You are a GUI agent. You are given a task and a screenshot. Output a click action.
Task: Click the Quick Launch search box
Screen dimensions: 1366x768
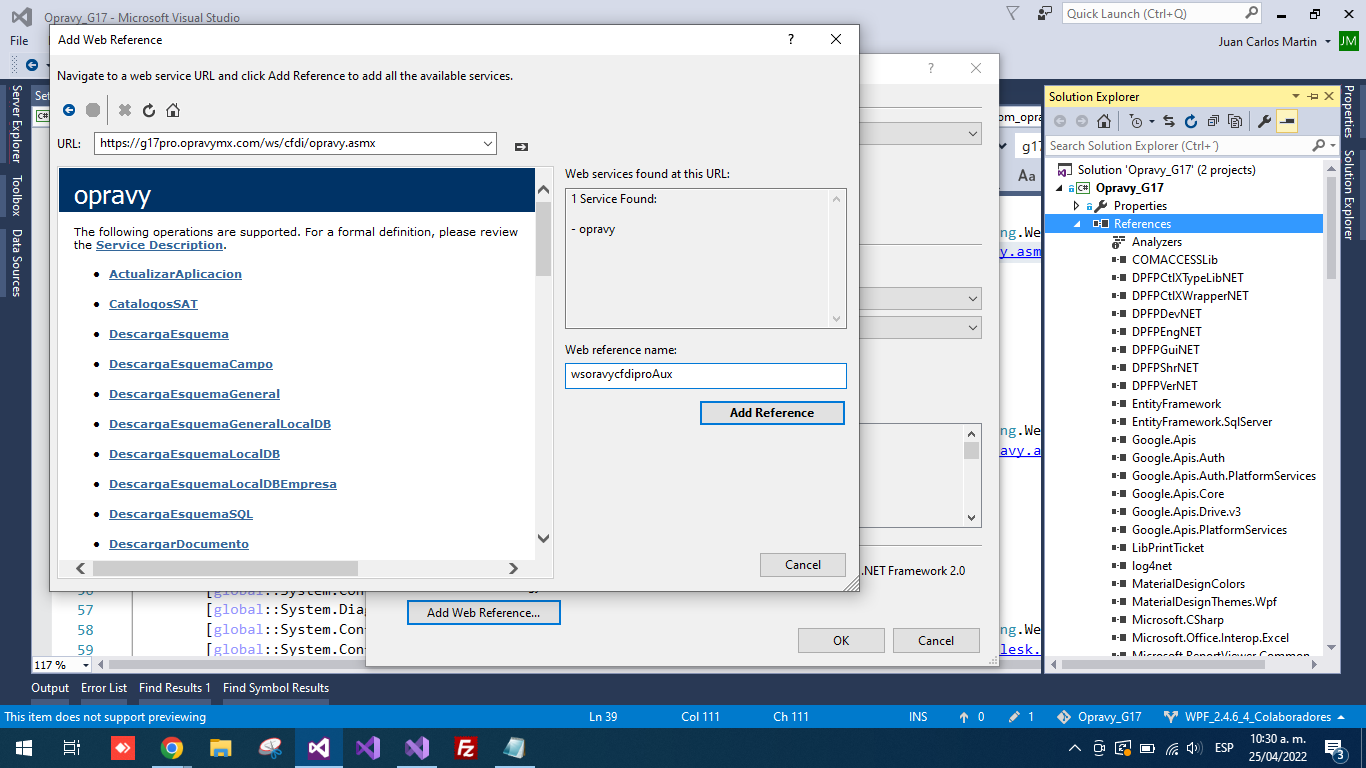(x=1163, y=13)
